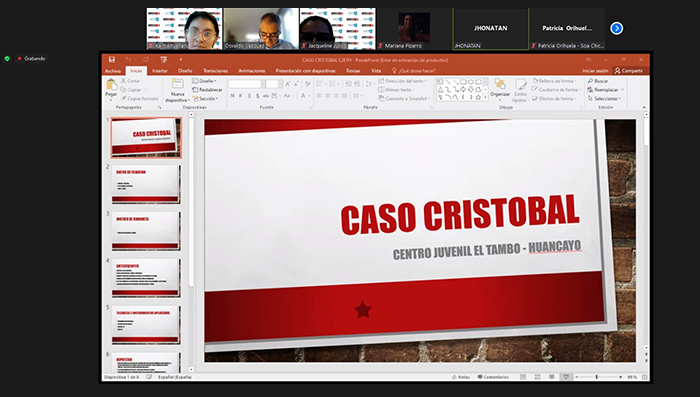Open the Revisar tab
The width and height of the screenshot is (700, 397).
353,71
